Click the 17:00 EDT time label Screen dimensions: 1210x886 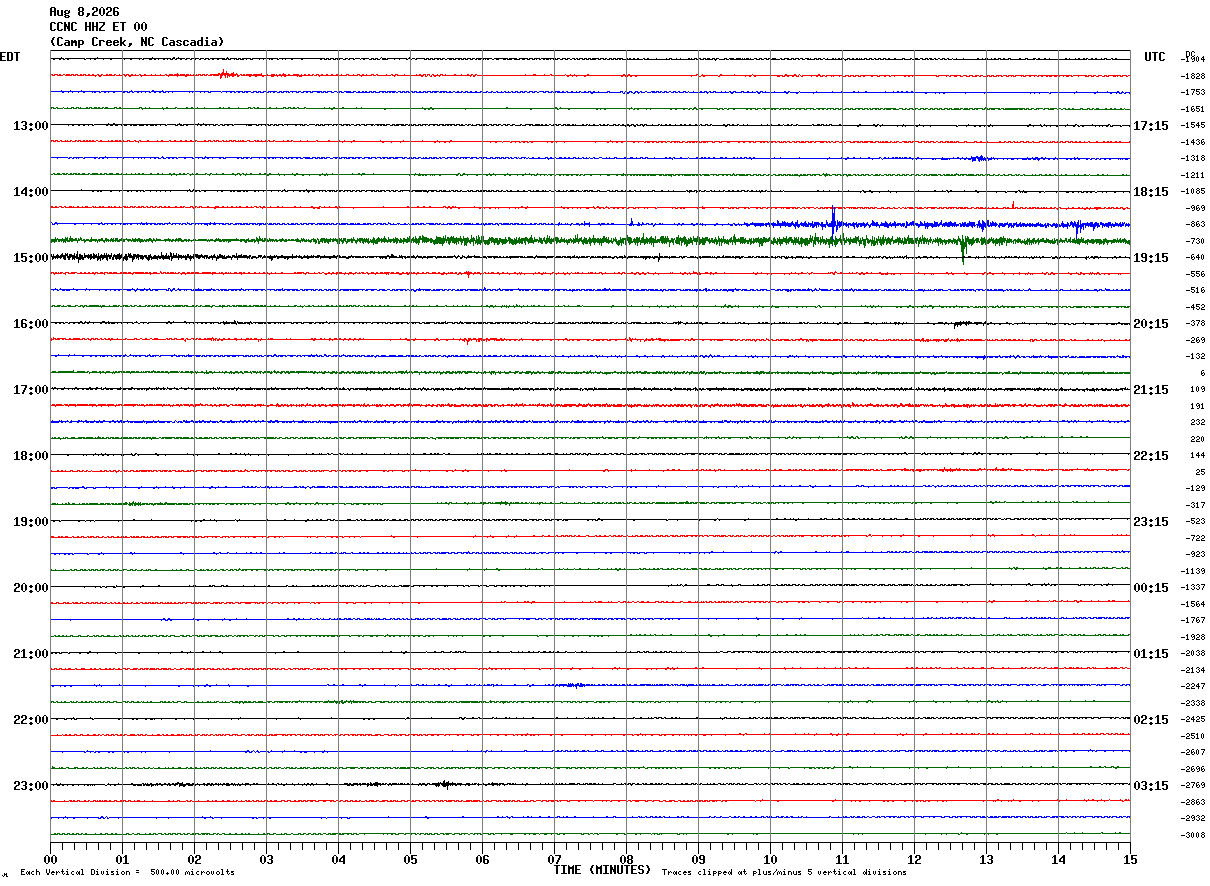30,389
